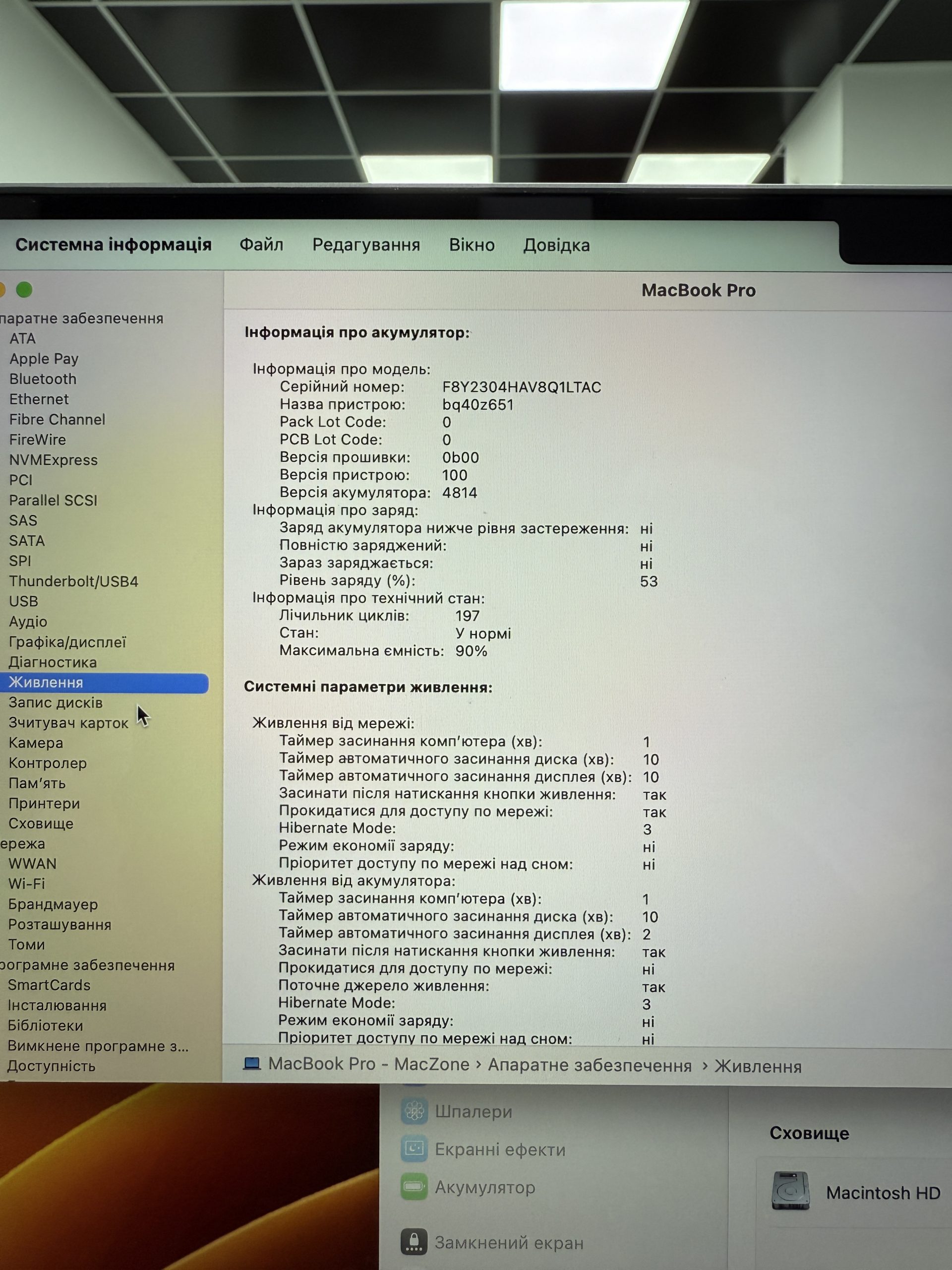Click the Інформація про акумулятор heading

[x=357, y=332]
